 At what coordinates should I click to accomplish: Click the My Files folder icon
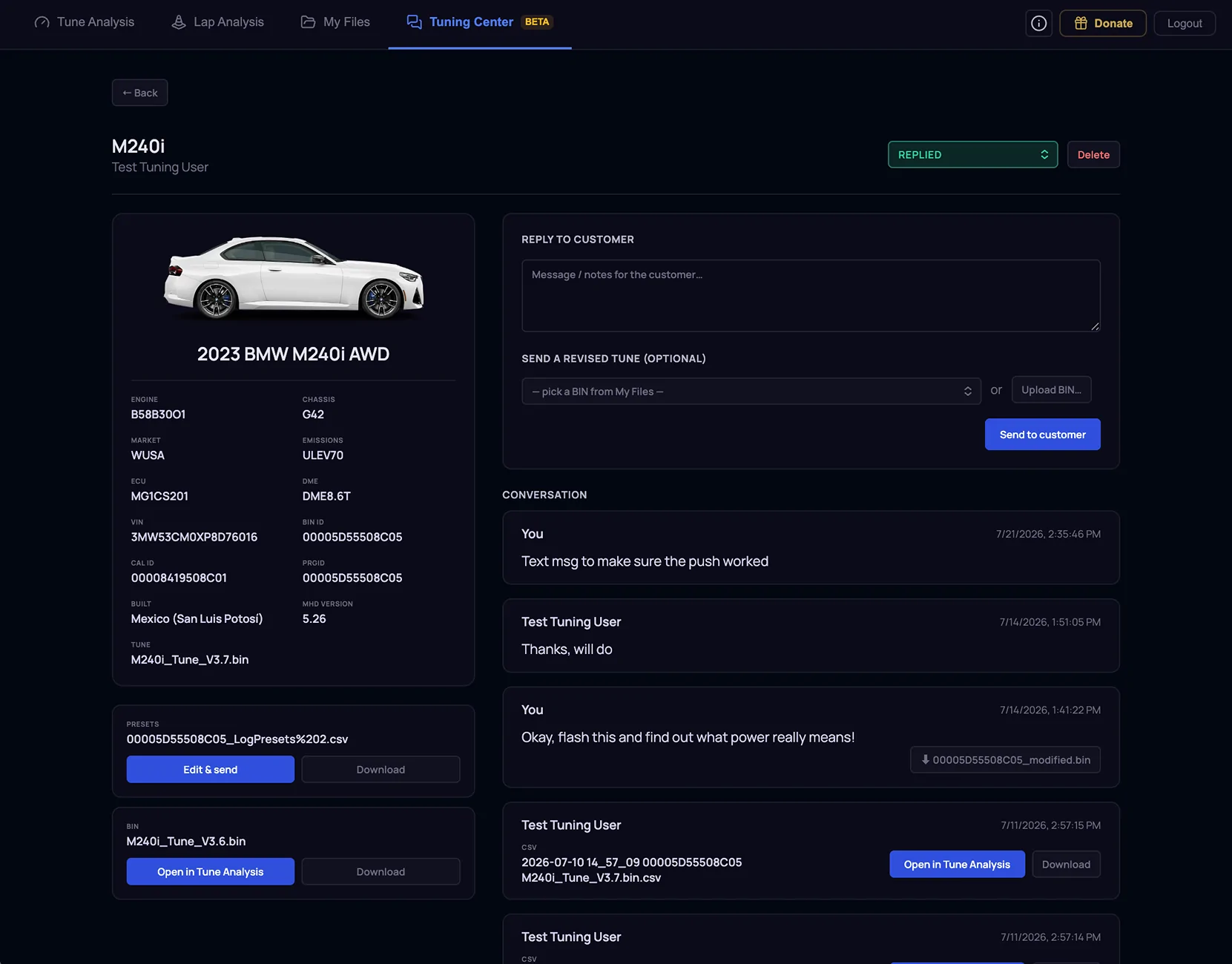308,22
